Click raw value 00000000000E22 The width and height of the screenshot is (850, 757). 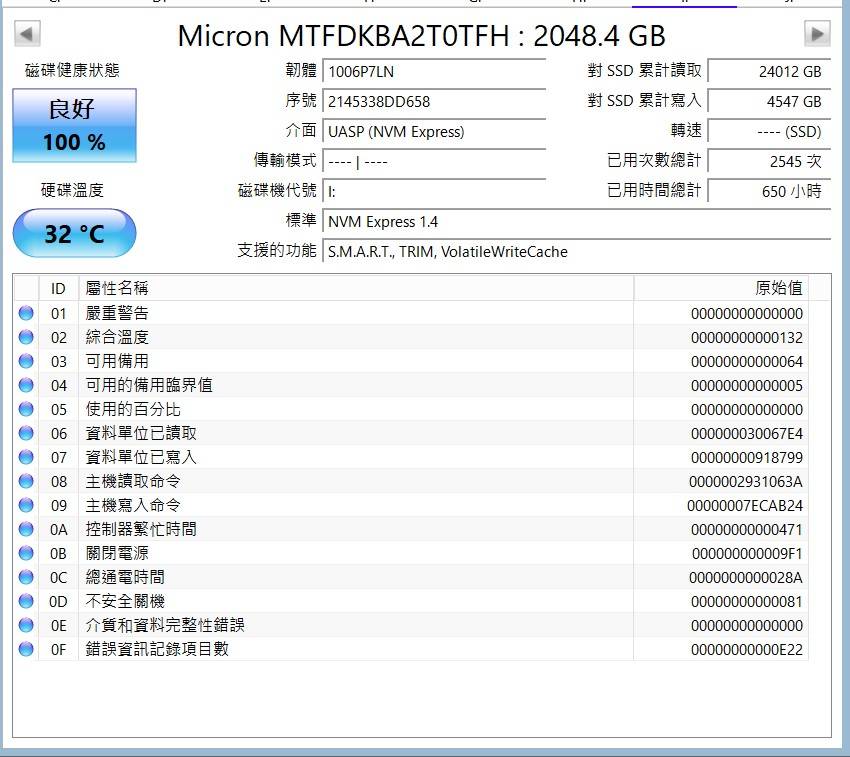[x=746, y=650]
